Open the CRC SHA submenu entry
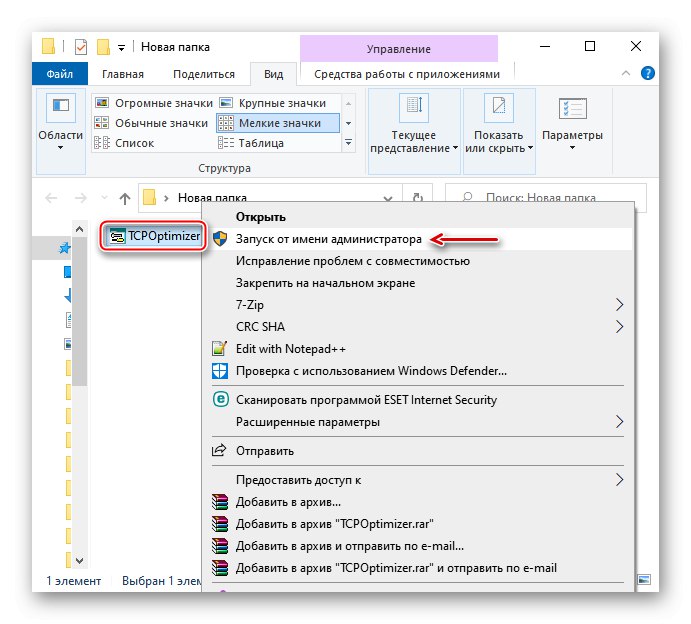 419,327
